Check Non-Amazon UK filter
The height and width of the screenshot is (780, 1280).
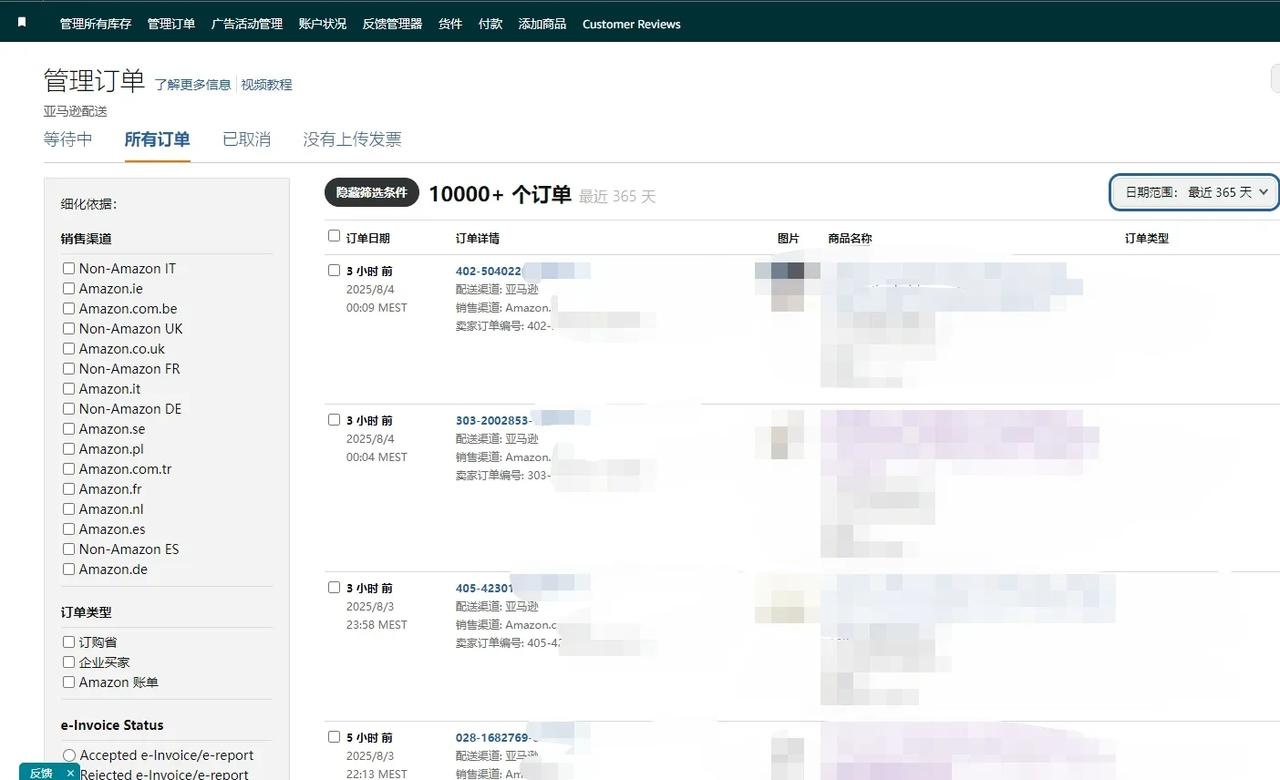pos(69,328)
